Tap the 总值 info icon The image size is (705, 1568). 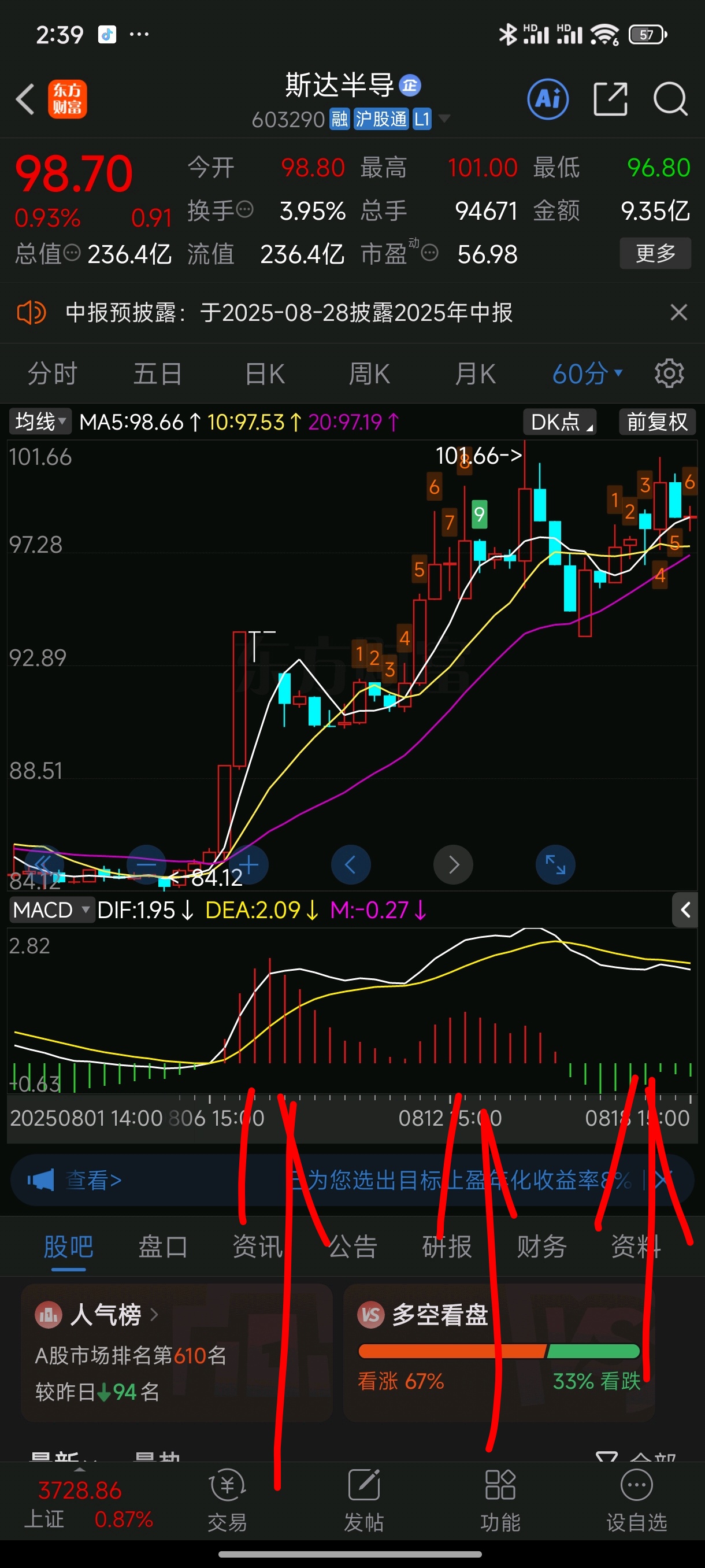pyautogui.click(x=72, y=253)
